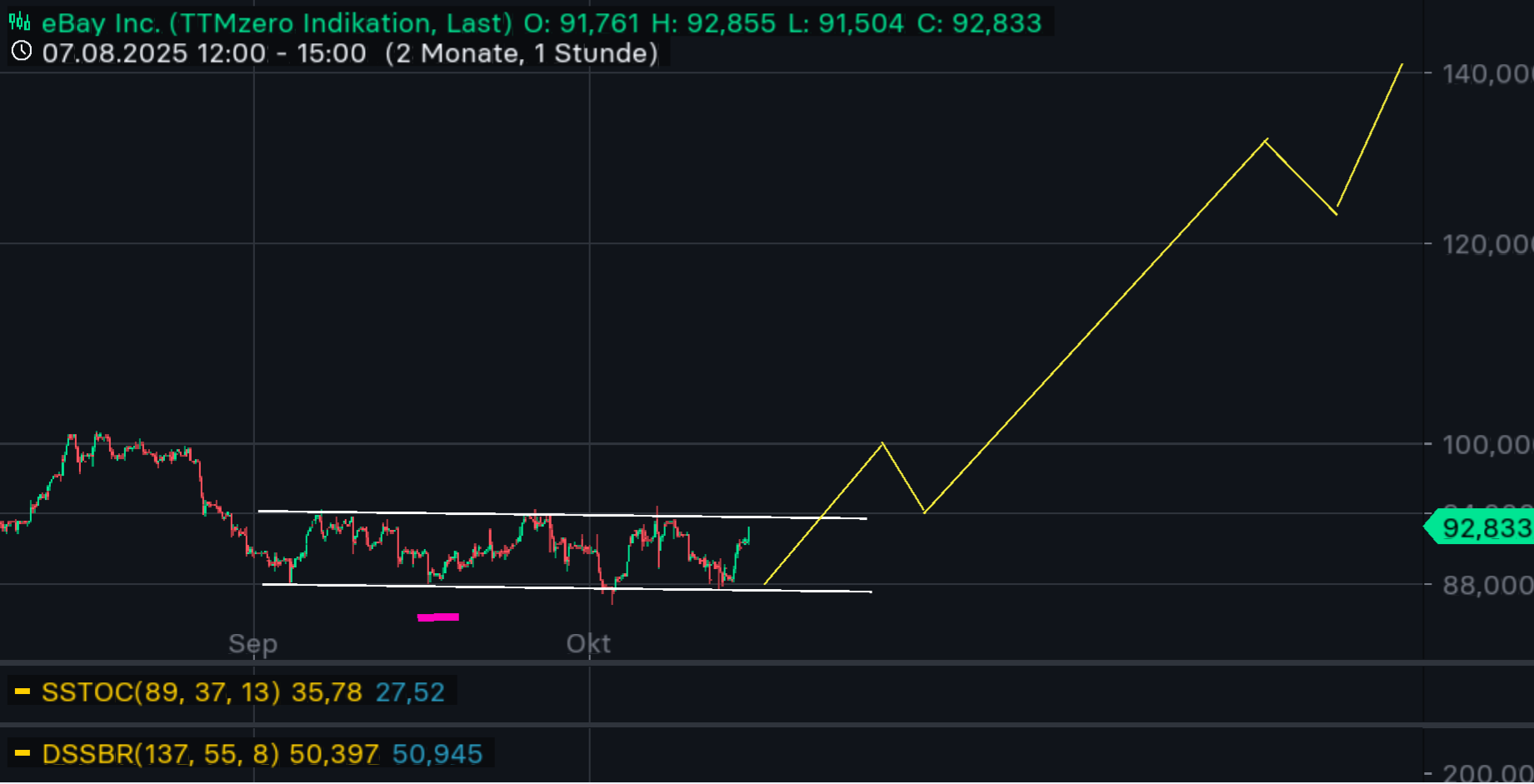
Task: Click the clock icon beside the date
Action: click(x=22, y=52)
